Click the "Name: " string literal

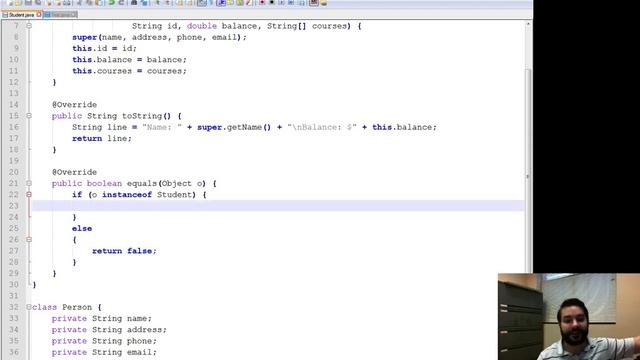(162, 127)
